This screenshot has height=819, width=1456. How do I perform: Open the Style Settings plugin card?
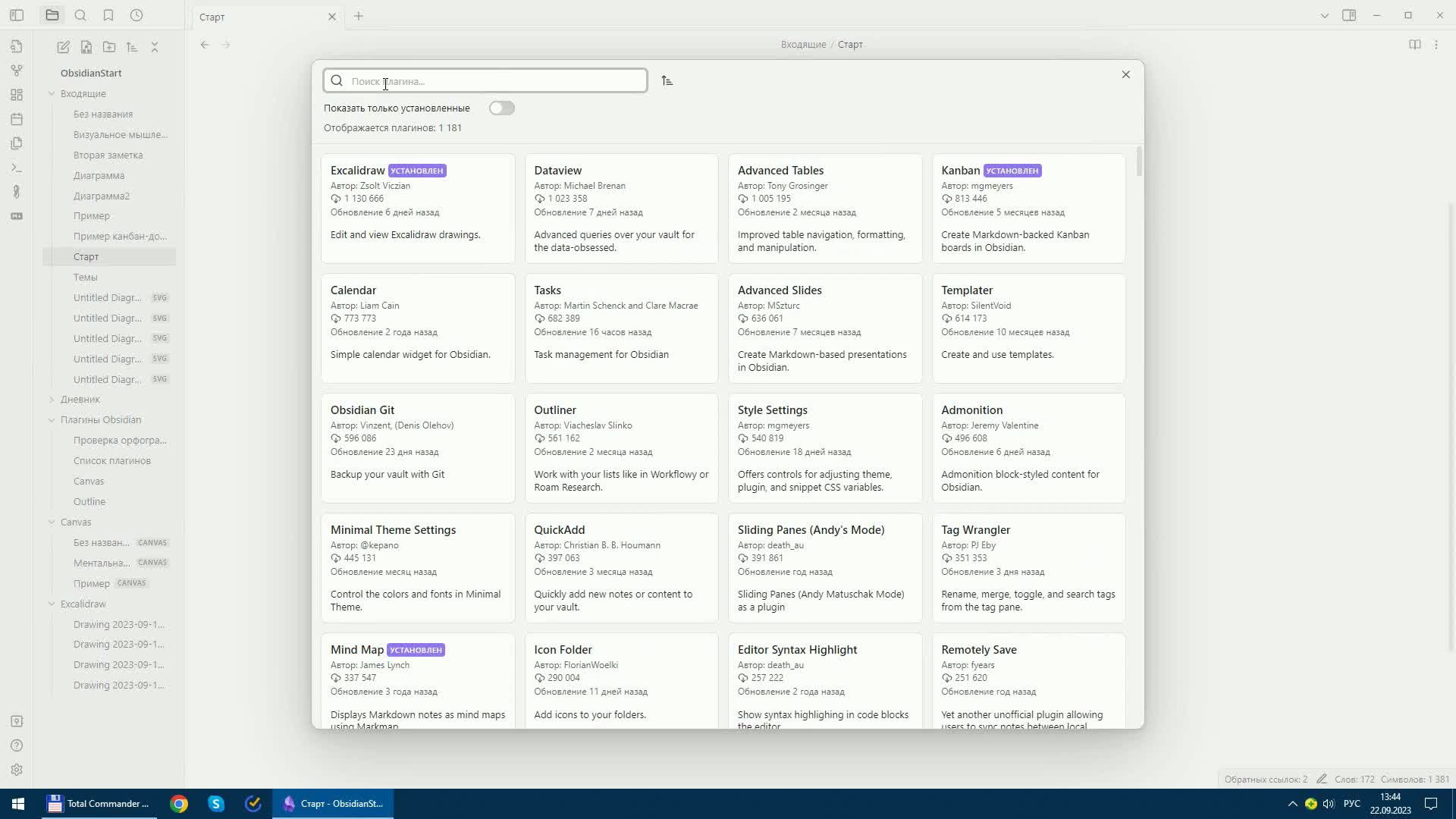point(825,448)
